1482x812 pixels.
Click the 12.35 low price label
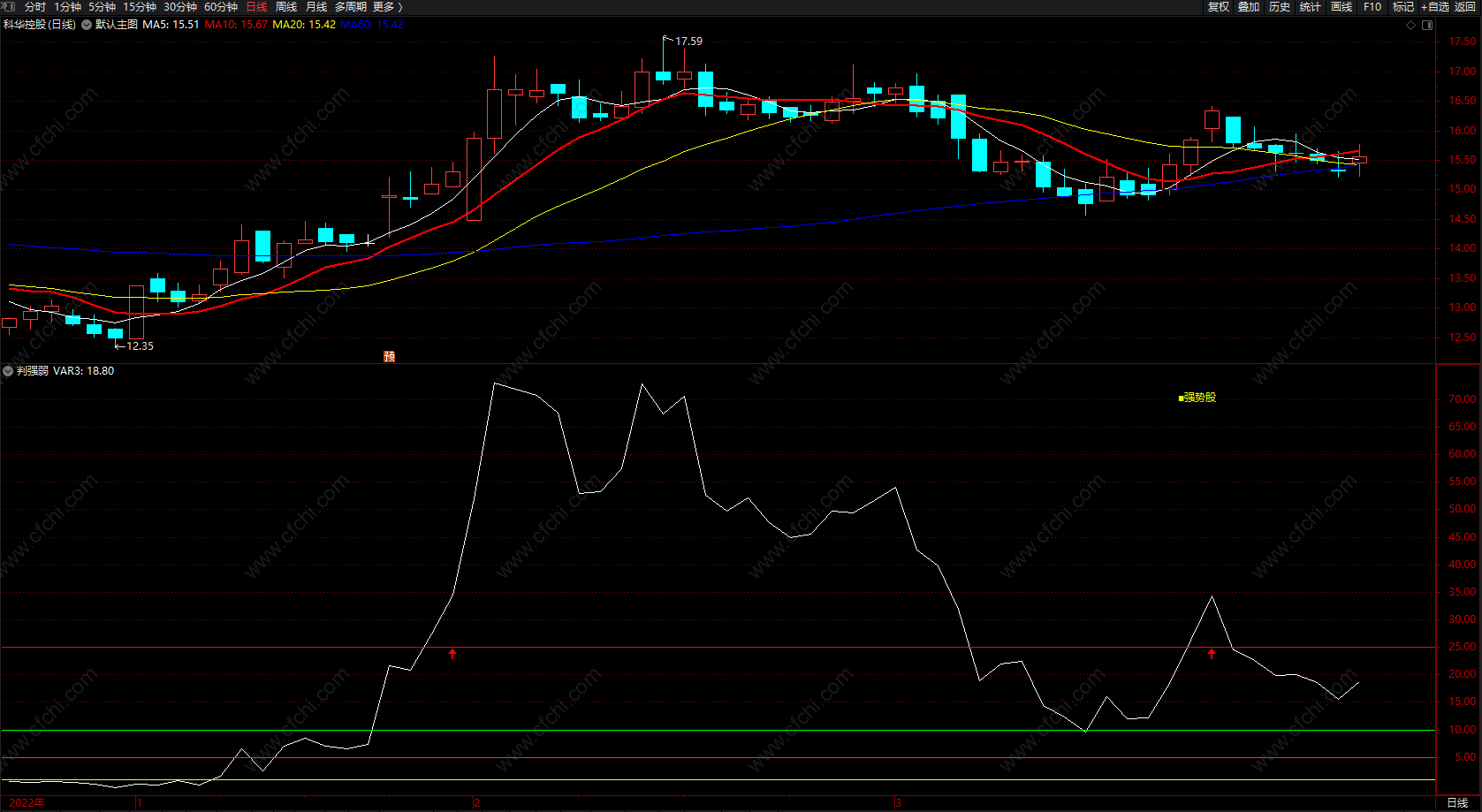click(140, 346)
